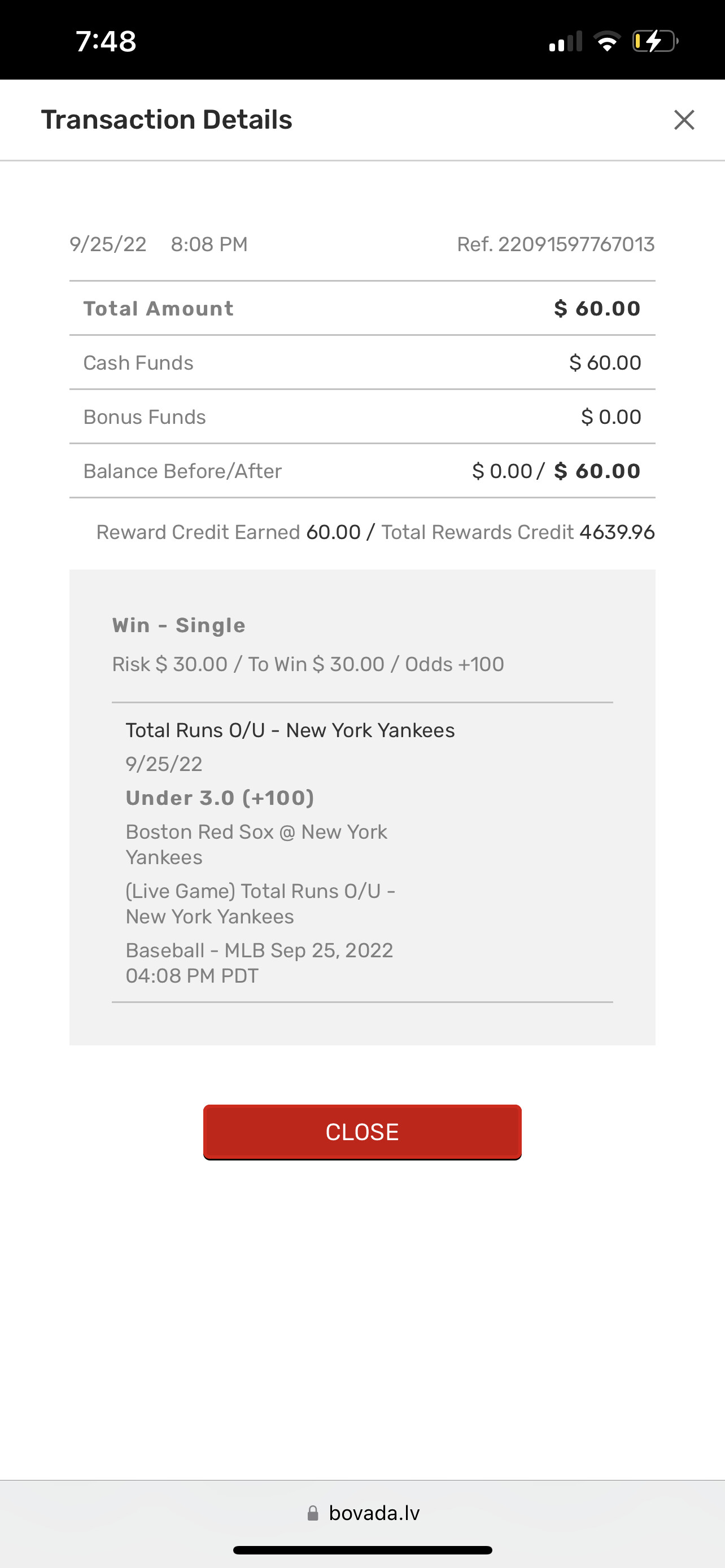
Task: Click the 7:48 clock in status bar
Action: pyautogui.click(x=106, y=41)
